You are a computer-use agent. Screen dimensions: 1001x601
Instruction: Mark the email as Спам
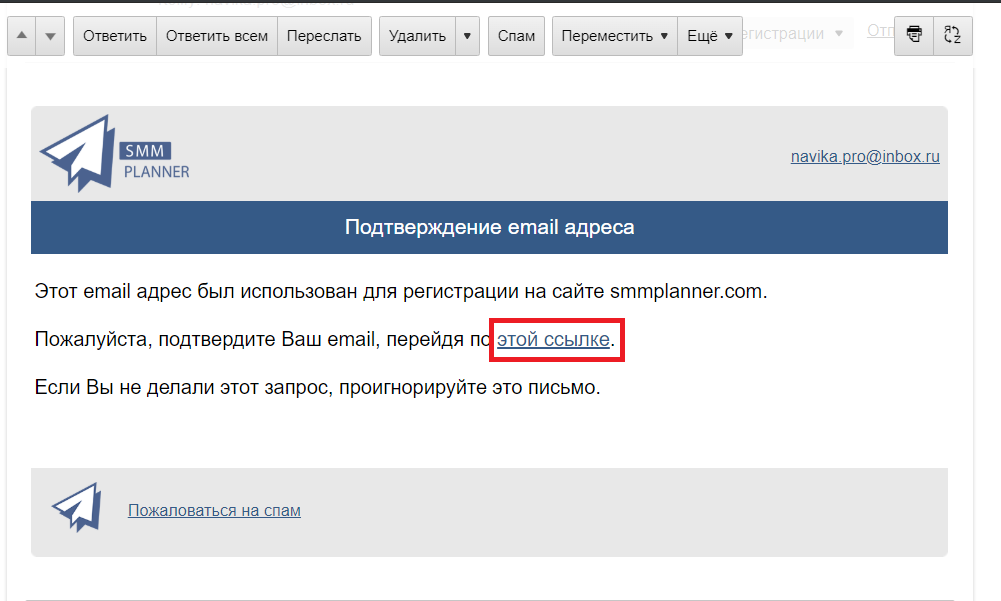click(516, 36)
